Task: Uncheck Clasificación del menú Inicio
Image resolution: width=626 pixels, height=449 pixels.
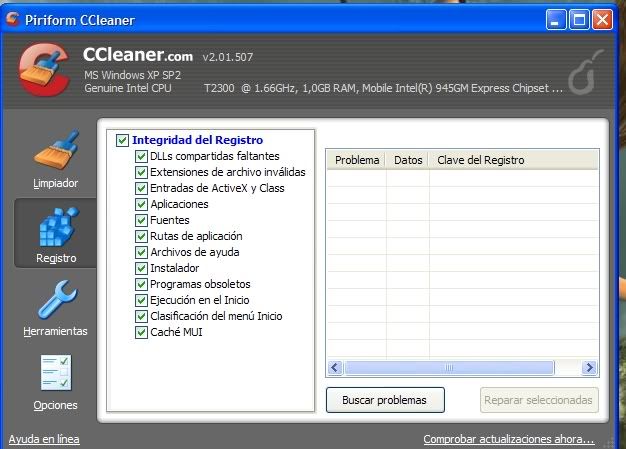Action: coord(141,316)
